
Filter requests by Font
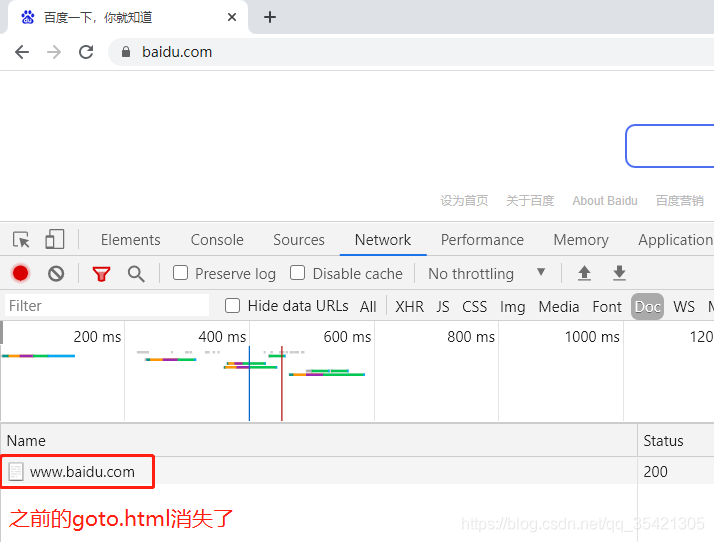click(x=607, y=307)
